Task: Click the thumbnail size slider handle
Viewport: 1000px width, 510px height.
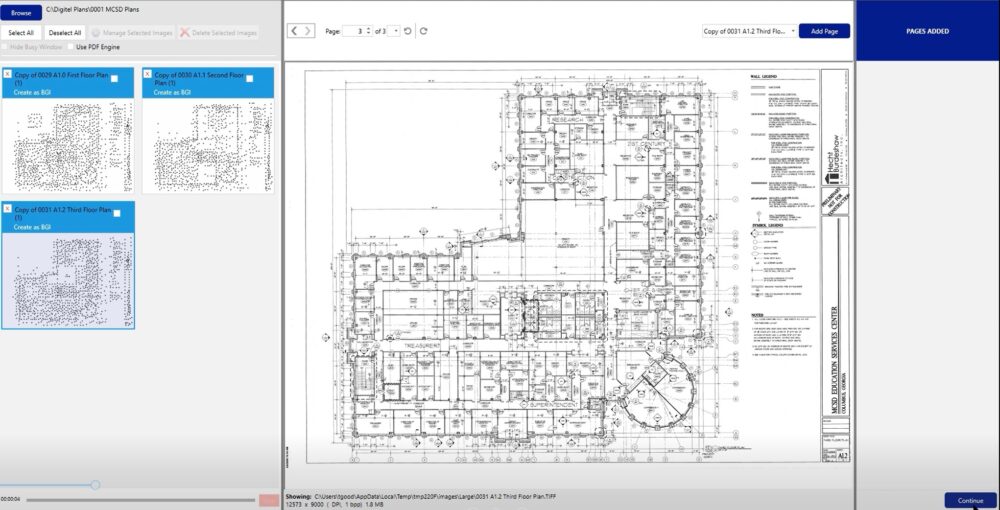Action: [x=95, y=484]
